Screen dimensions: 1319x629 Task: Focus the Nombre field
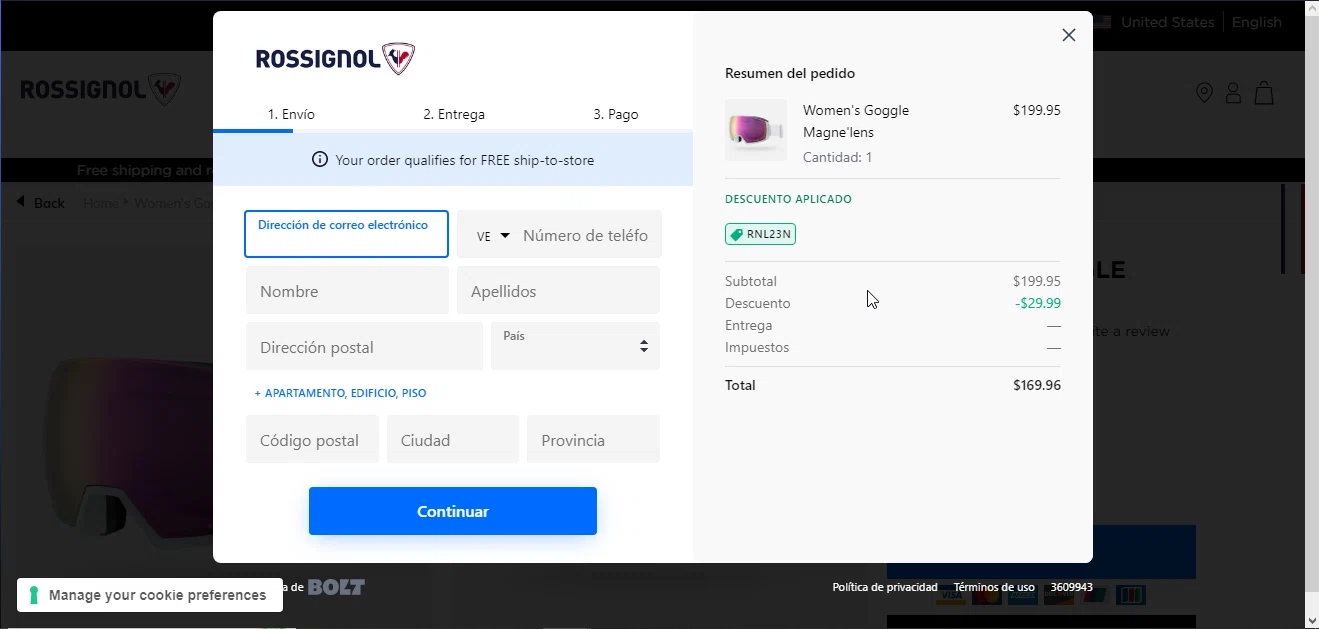(347, 291)
